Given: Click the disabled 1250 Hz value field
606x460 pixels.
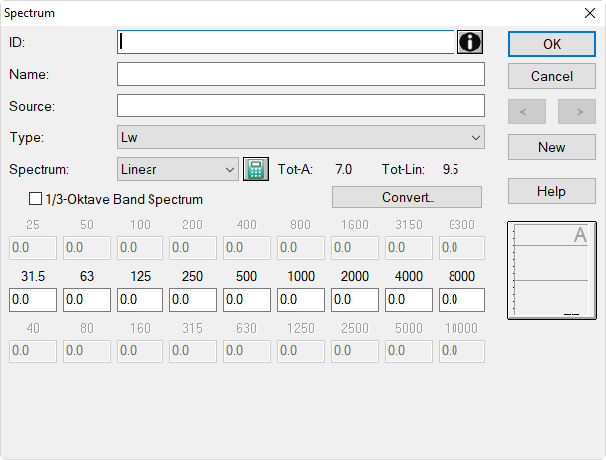Looking at the screenshot, I should (x=301, y=351).
